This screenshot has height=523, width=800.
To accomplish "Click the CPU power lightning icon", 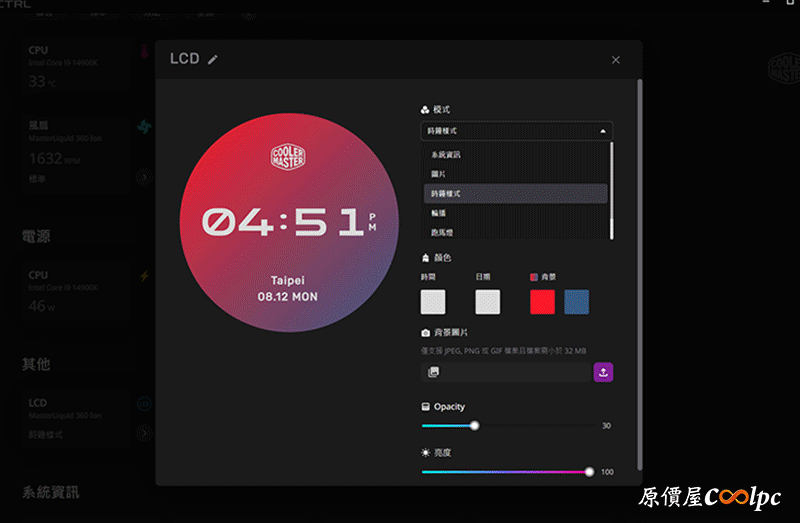I will click(x=144, y=276).
